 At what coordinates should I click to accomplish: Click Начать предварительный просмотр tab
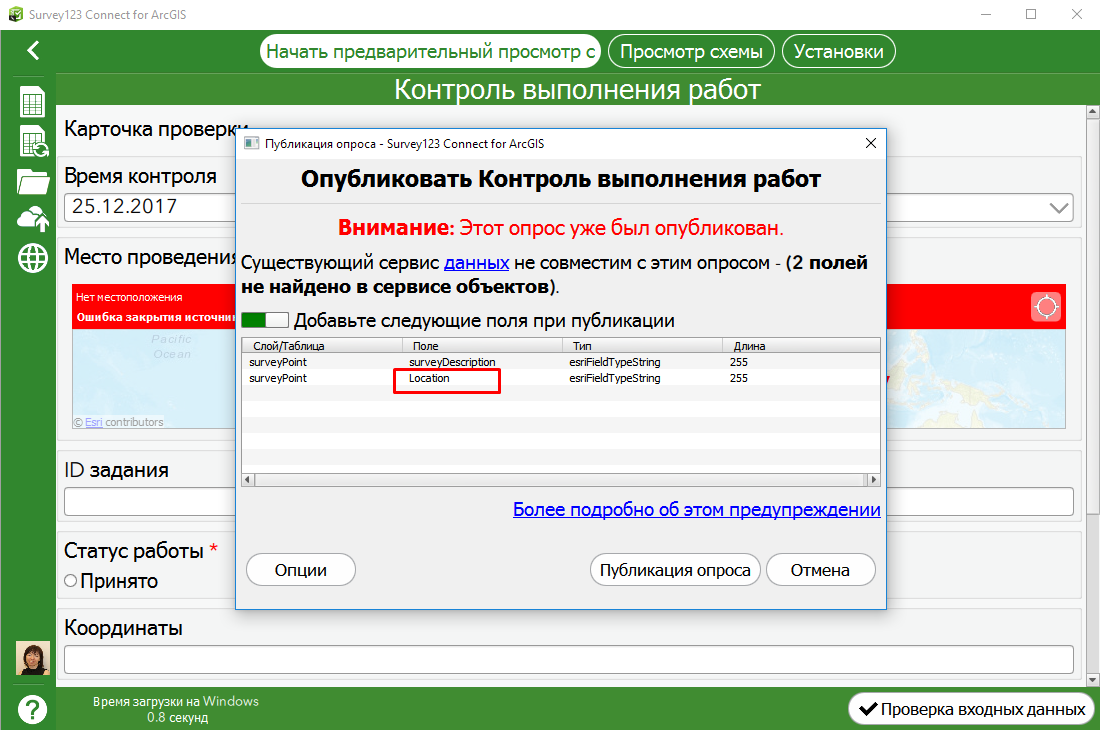[x=430, y=51]
